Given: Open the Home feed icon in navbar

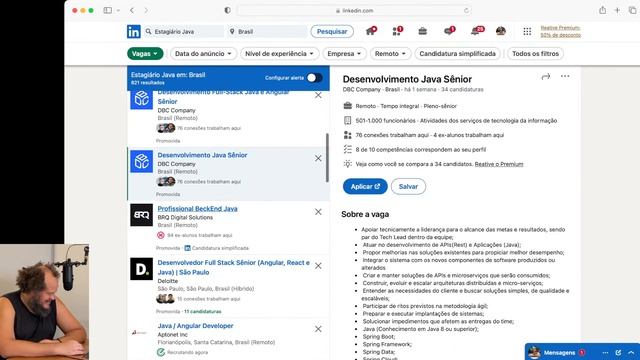Looking at the screenshot, I should pyautogui.click(x=371, y=31).
